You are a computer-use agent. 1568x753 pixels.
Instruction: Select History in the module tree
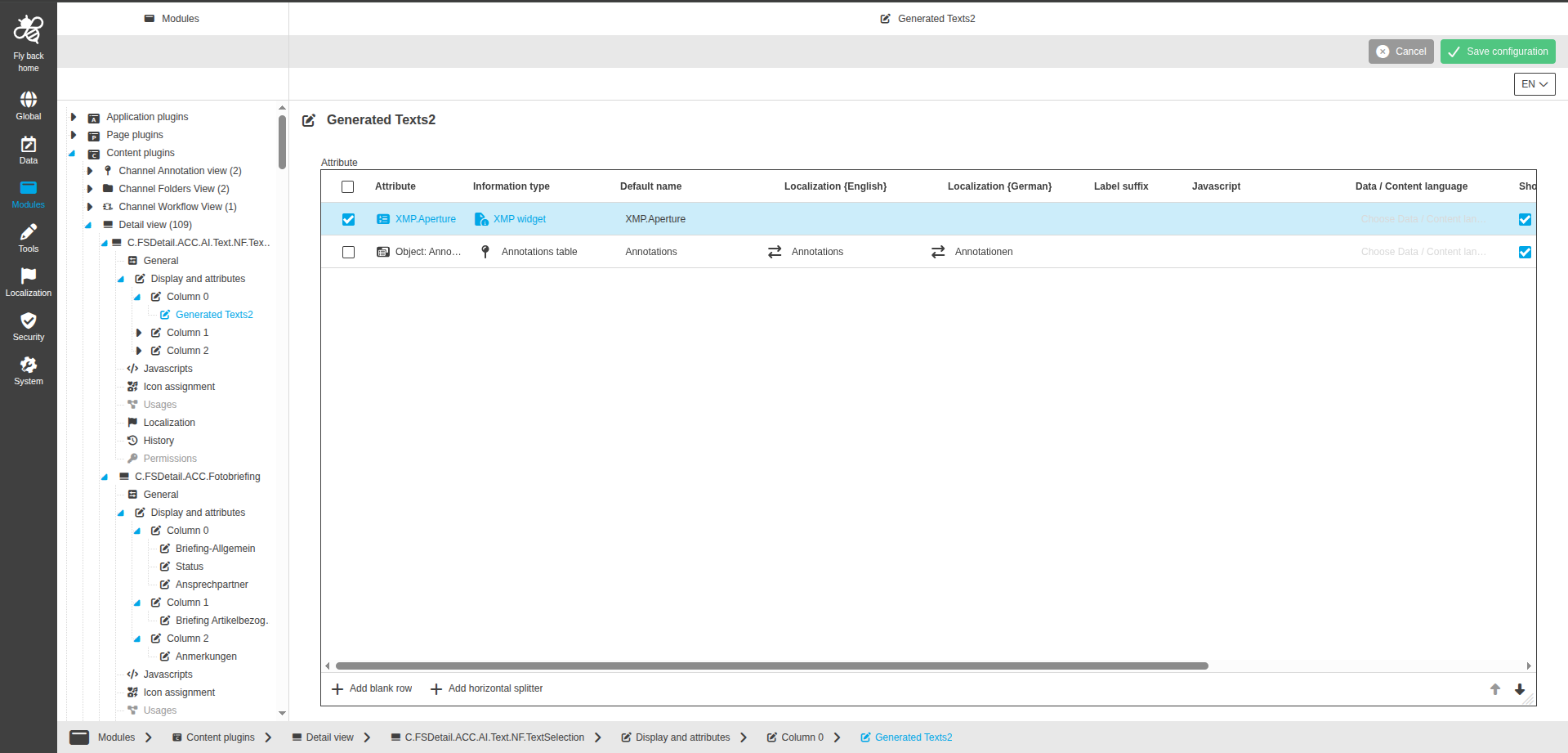pyautogui.click(x=159, y=441)
